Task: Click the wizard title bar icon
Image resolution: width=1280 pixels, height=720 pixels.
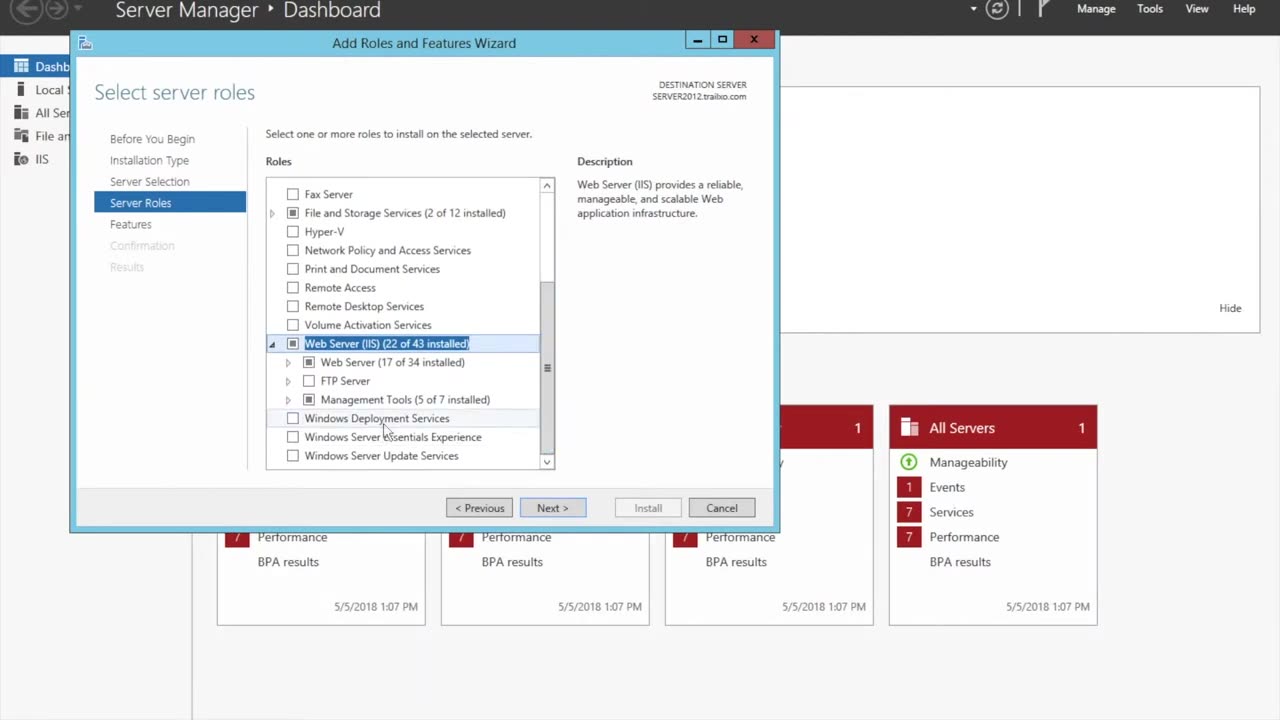Action: (85, 43)
